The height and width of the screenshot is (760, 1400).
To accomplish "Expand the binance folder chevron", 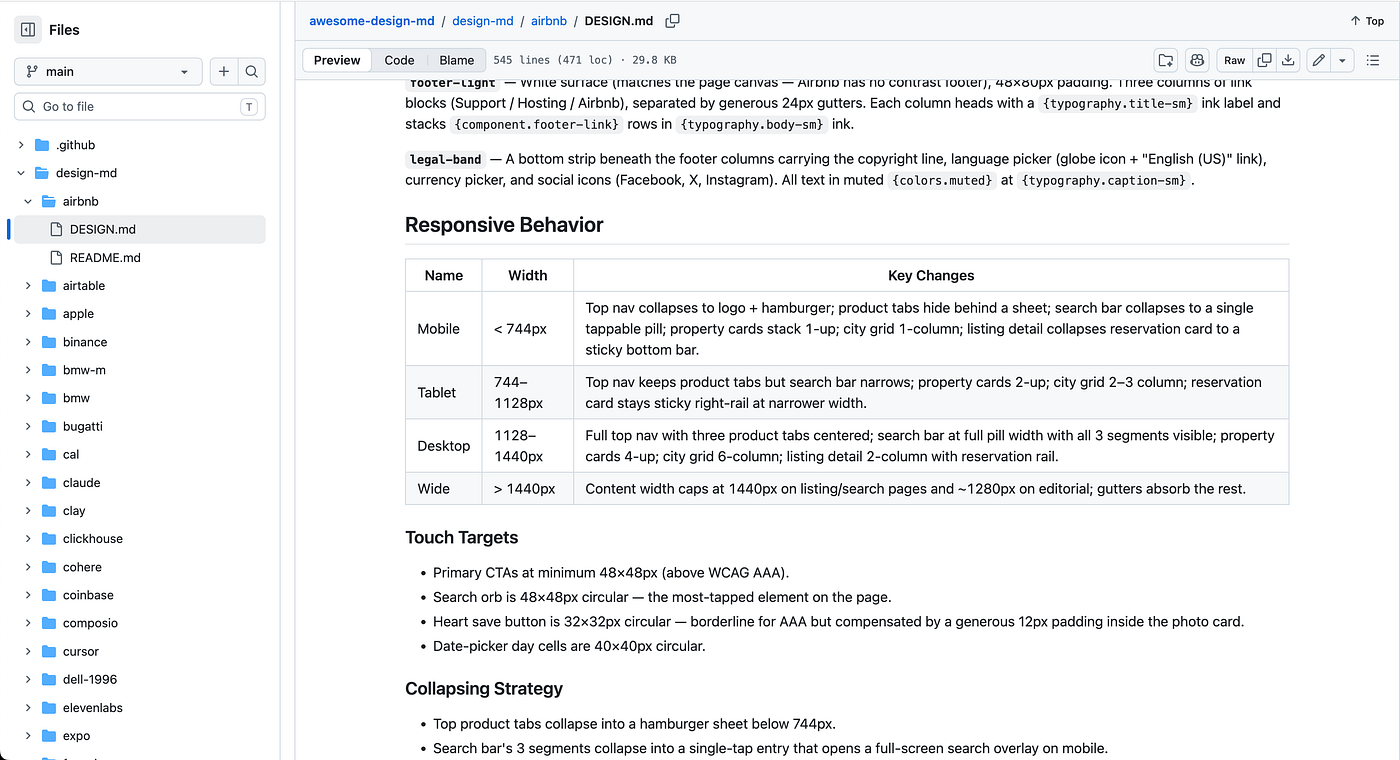I will click(28, 342).
